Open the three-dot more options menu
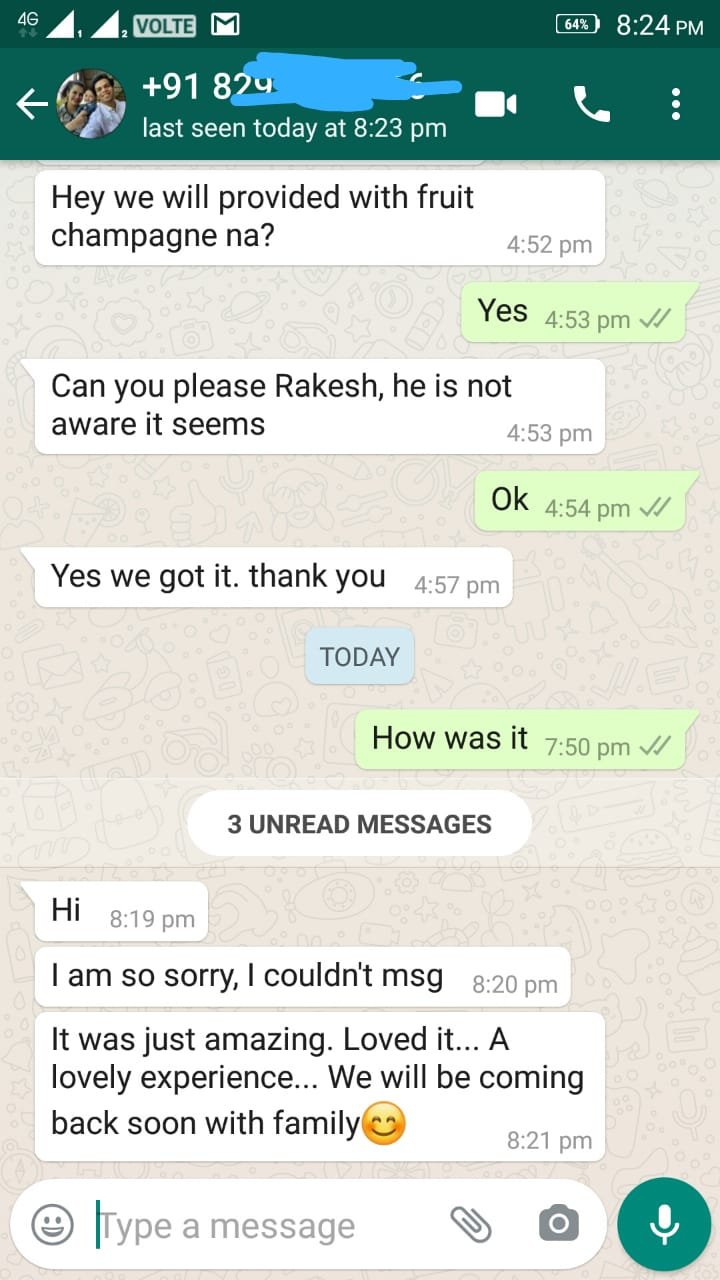720x1280 pixels. click(x=676, y=104)
